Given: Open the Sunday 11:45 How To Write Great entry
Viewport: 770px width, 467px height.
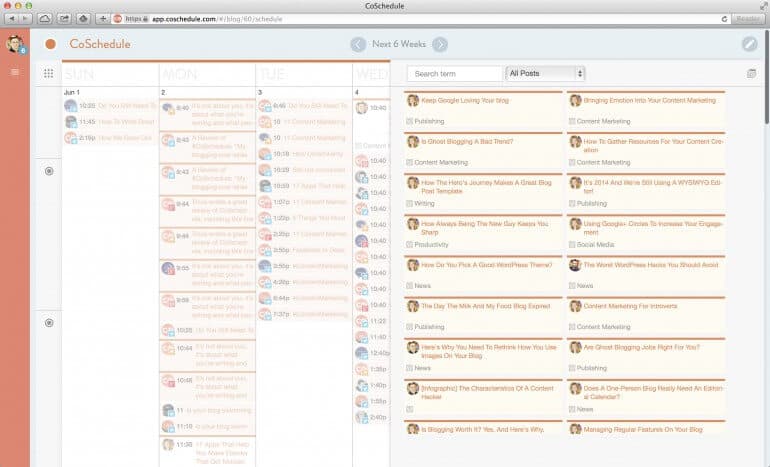Looking at the screenshot, I should pos(110,122).
